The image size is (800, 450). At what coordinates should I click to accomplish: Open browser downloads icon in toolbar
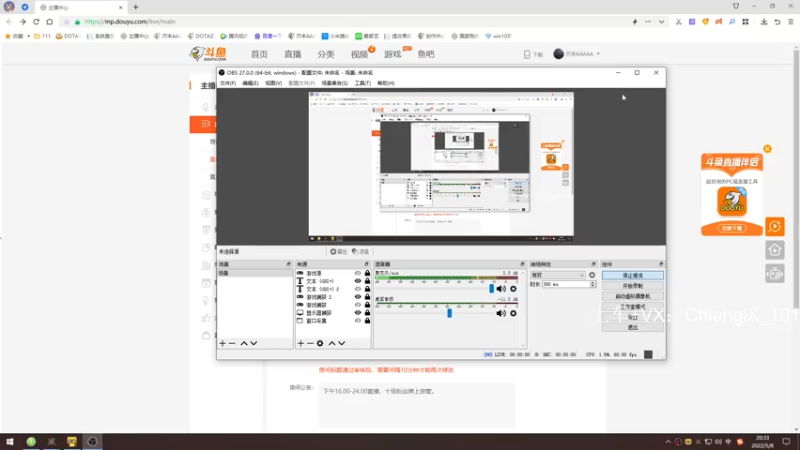point(764,21)
